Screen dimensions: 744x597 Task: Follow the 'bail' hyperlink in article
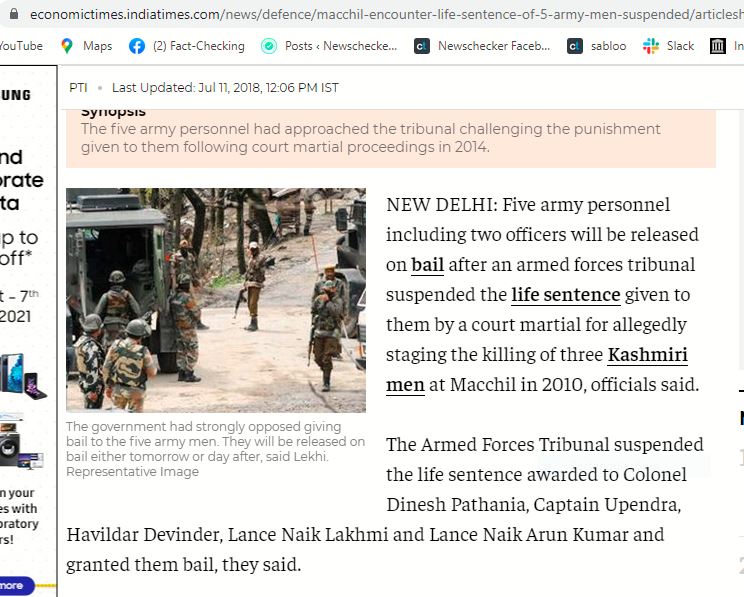[428, 265]
